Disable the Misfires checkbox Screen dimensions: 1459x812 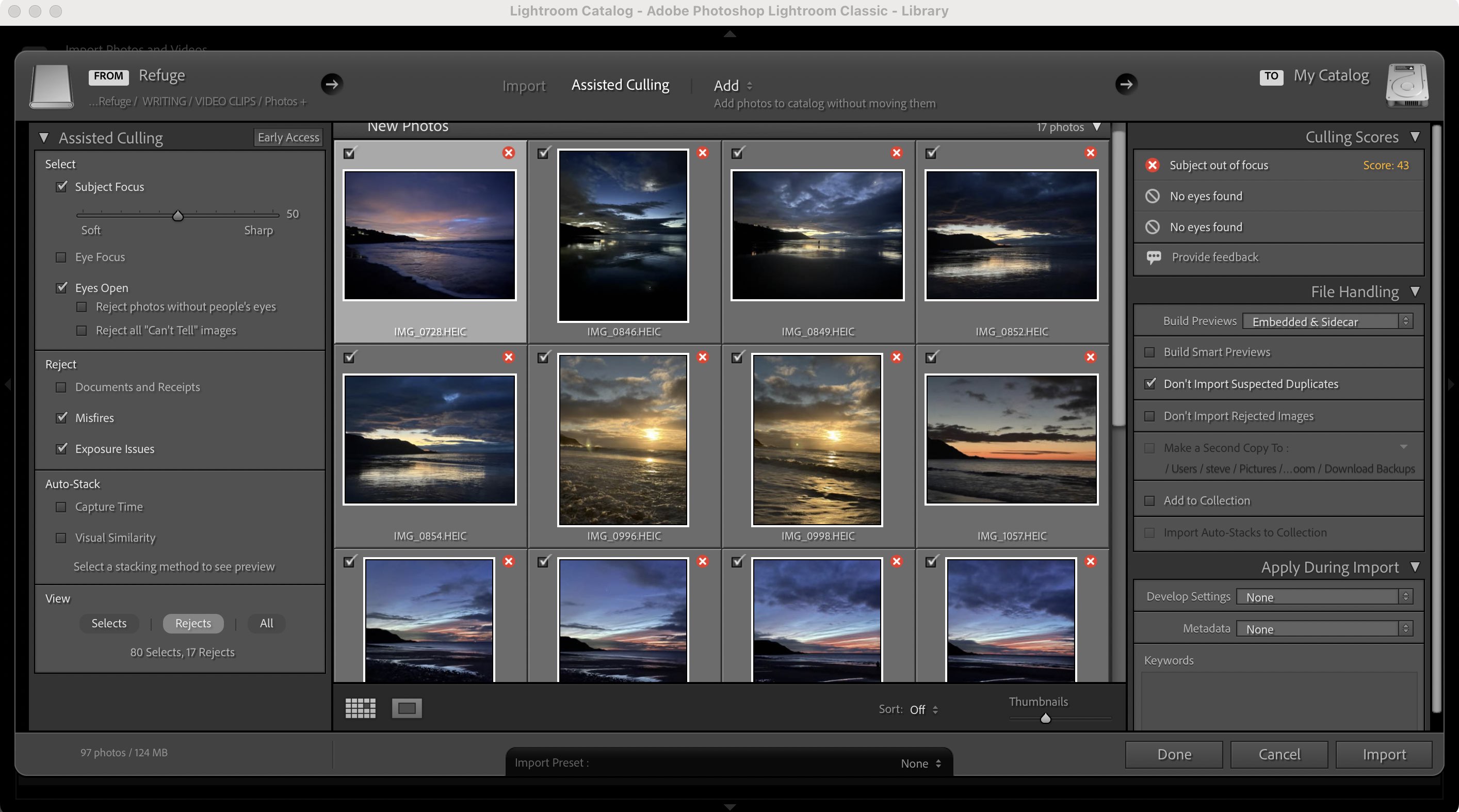61,418
